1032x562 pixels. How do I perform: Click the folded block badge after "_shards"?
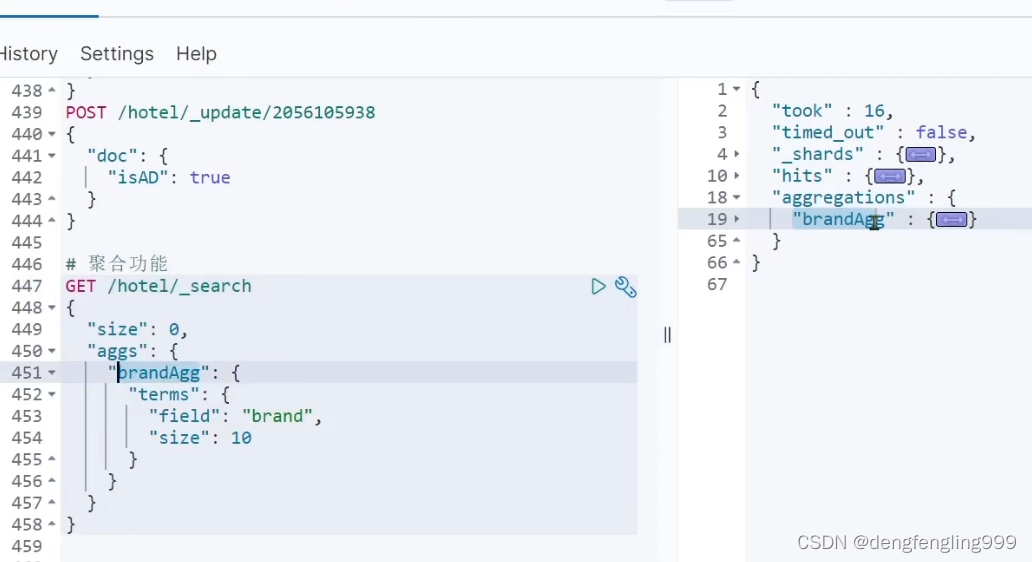click(921, 155)
